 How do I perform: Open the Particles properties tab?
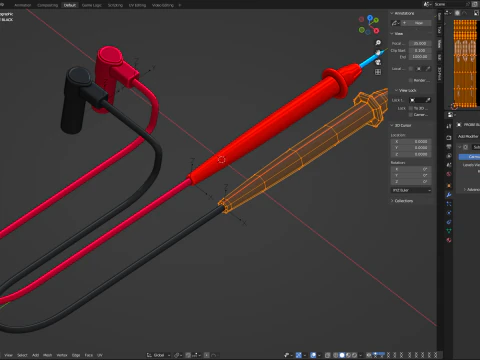coord(449,204)
